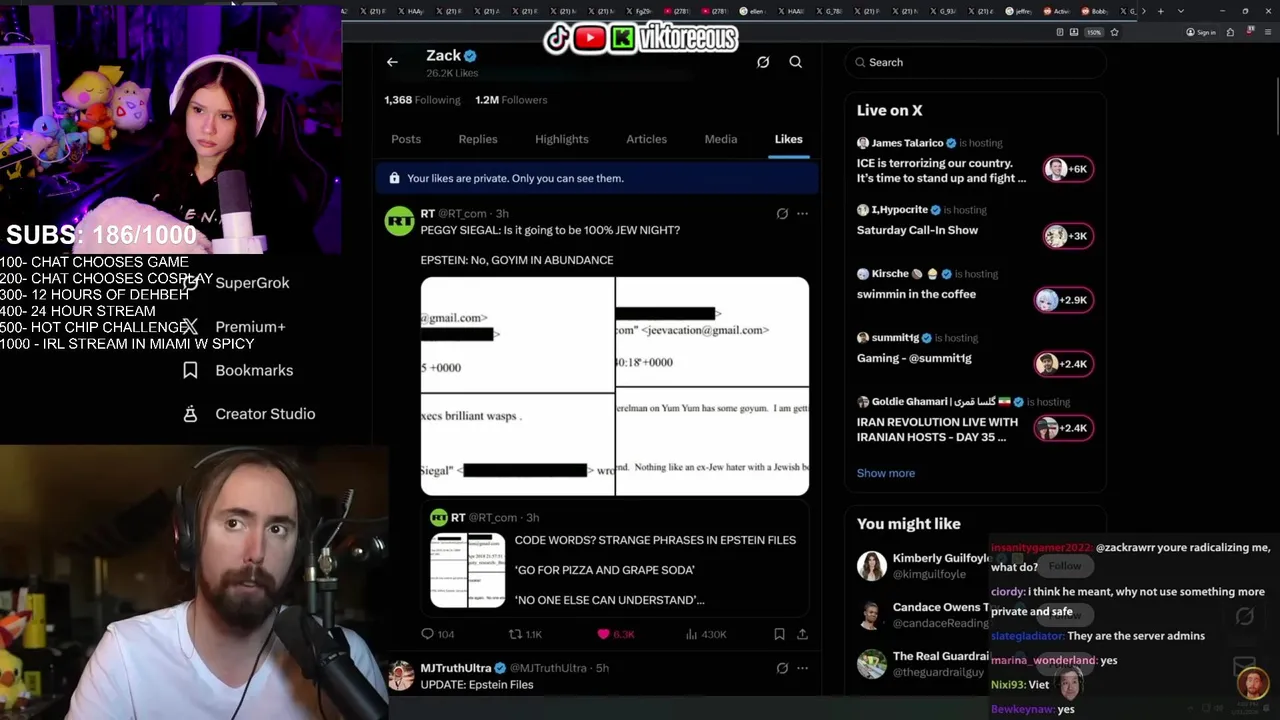1280x720 pixels.
Task: Open MJTruthUltra profile avatar
Action: click(x=401, y=676)
